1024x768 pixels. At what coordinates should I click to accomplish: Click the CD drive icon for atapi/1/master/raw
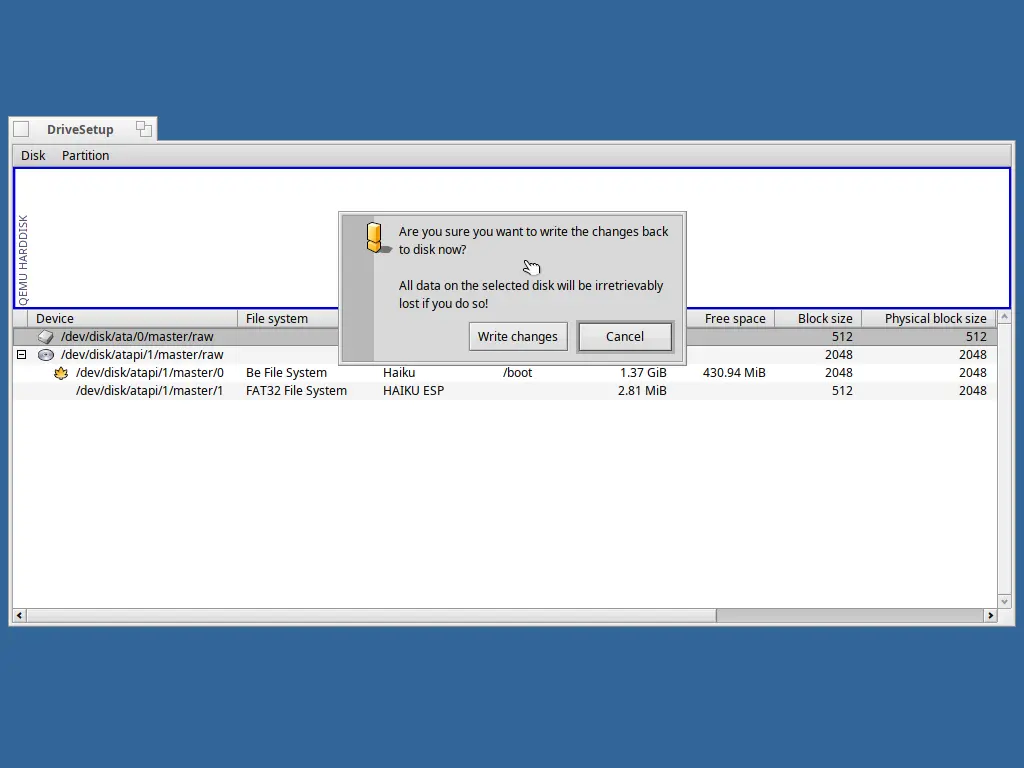click(x=46, y=355)
